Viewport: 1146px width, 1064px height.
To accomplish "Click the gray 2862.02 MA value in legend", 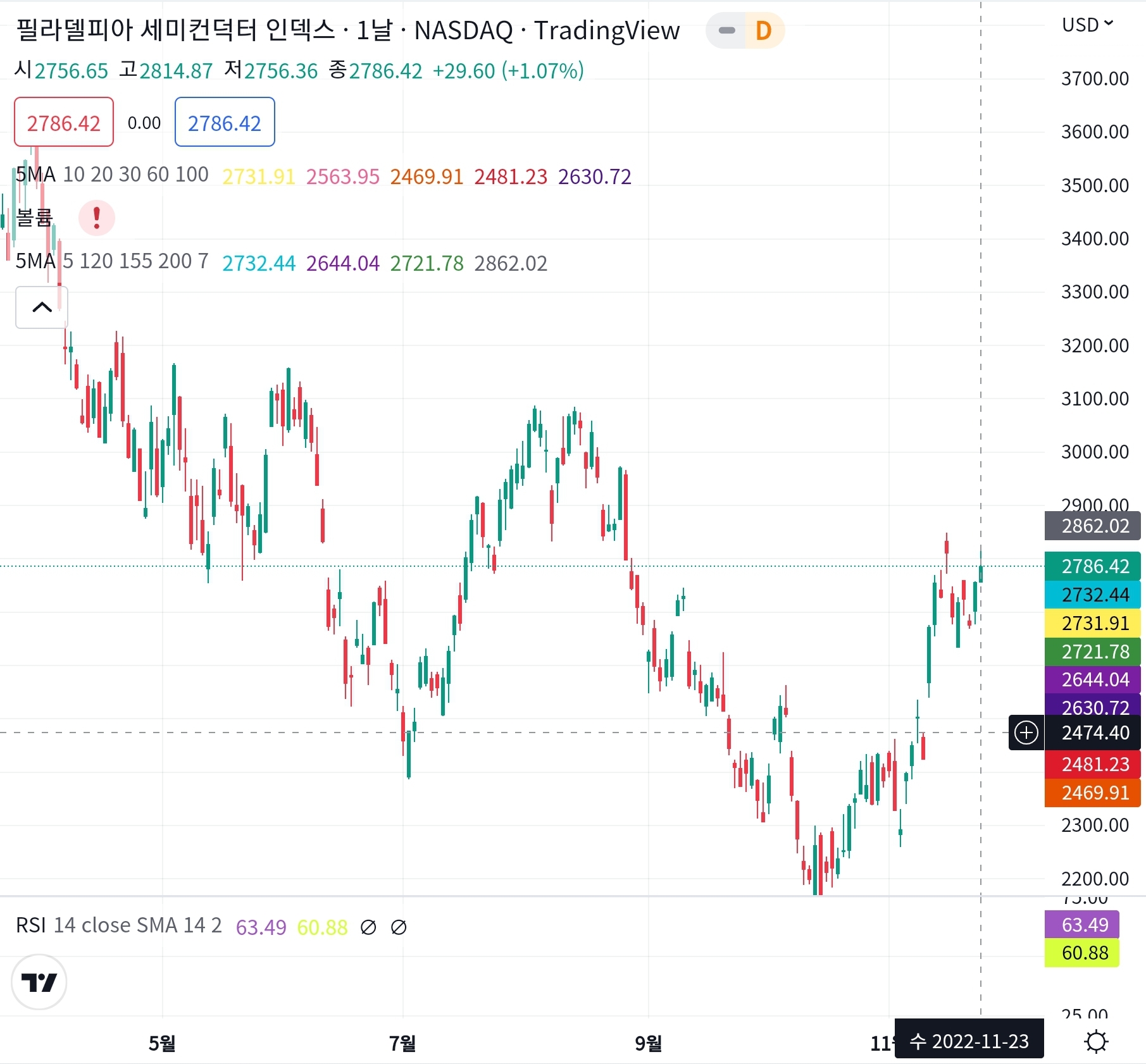I will click(511, 263).
